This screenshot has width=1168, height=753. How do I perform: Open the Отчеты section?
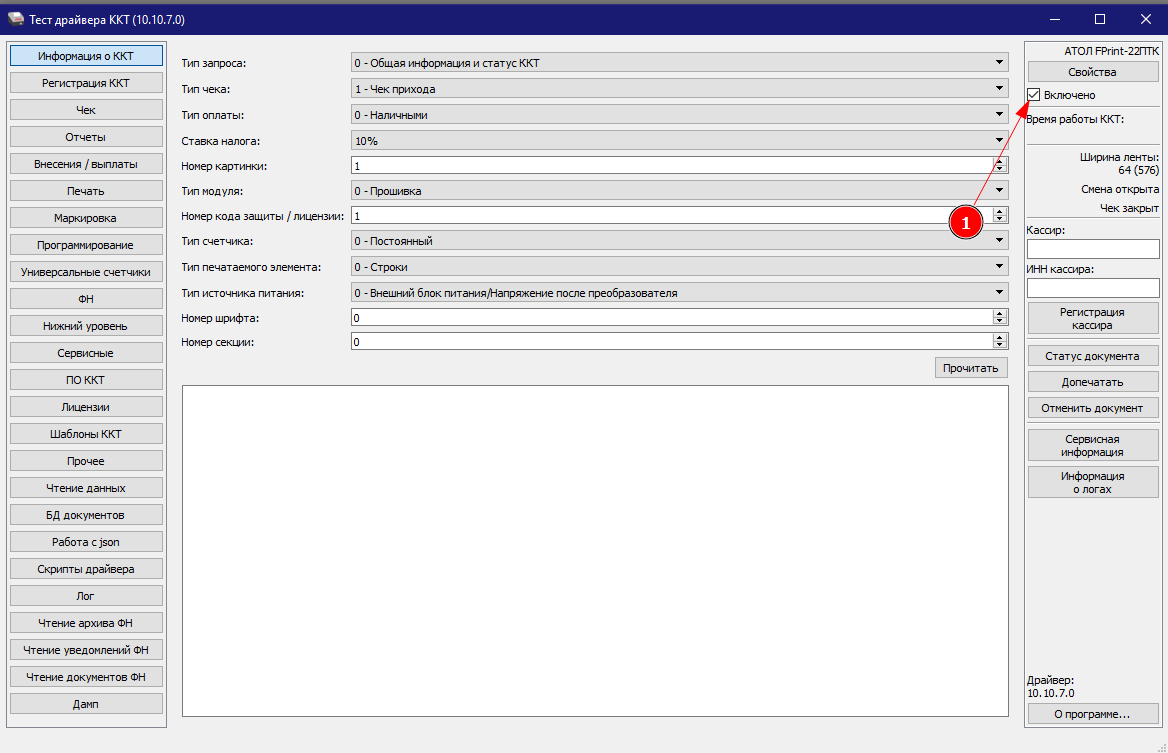[x=86, y=137]
